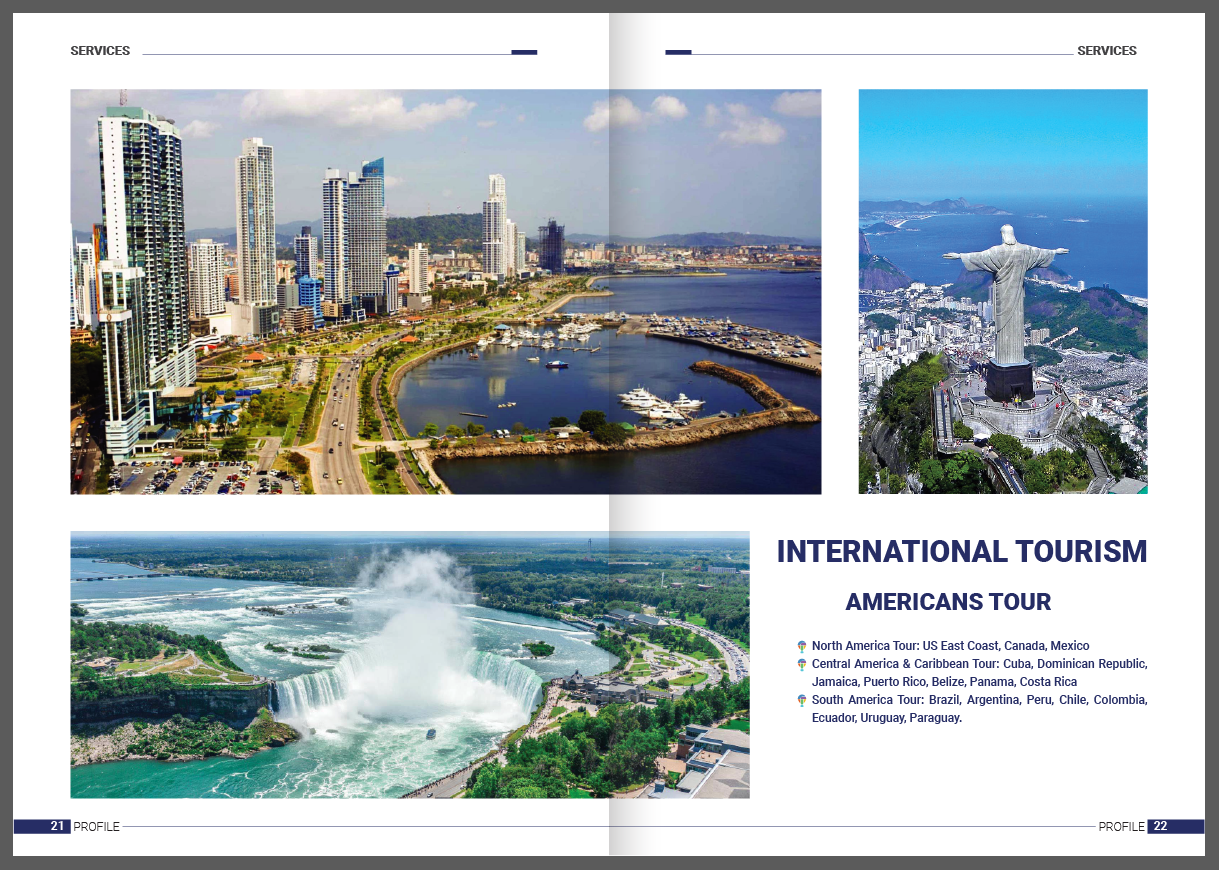Click page number 21 in the footer
1219x870 pixels.
coord(57,827)
